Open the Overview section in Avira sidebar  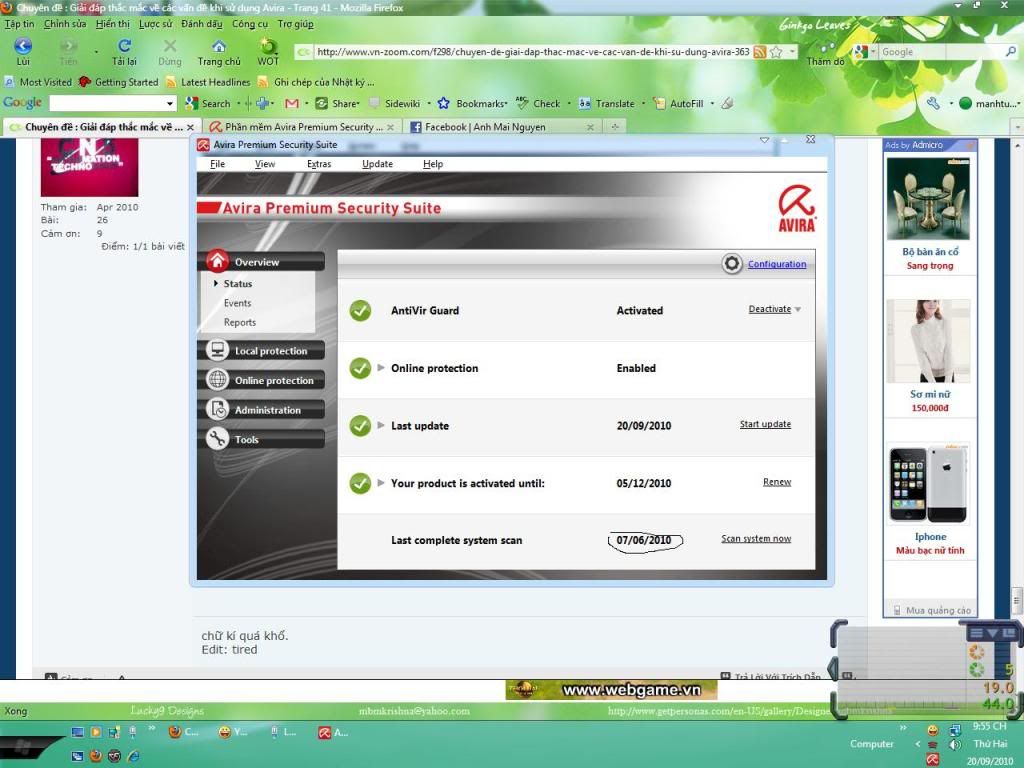point(261,261)
